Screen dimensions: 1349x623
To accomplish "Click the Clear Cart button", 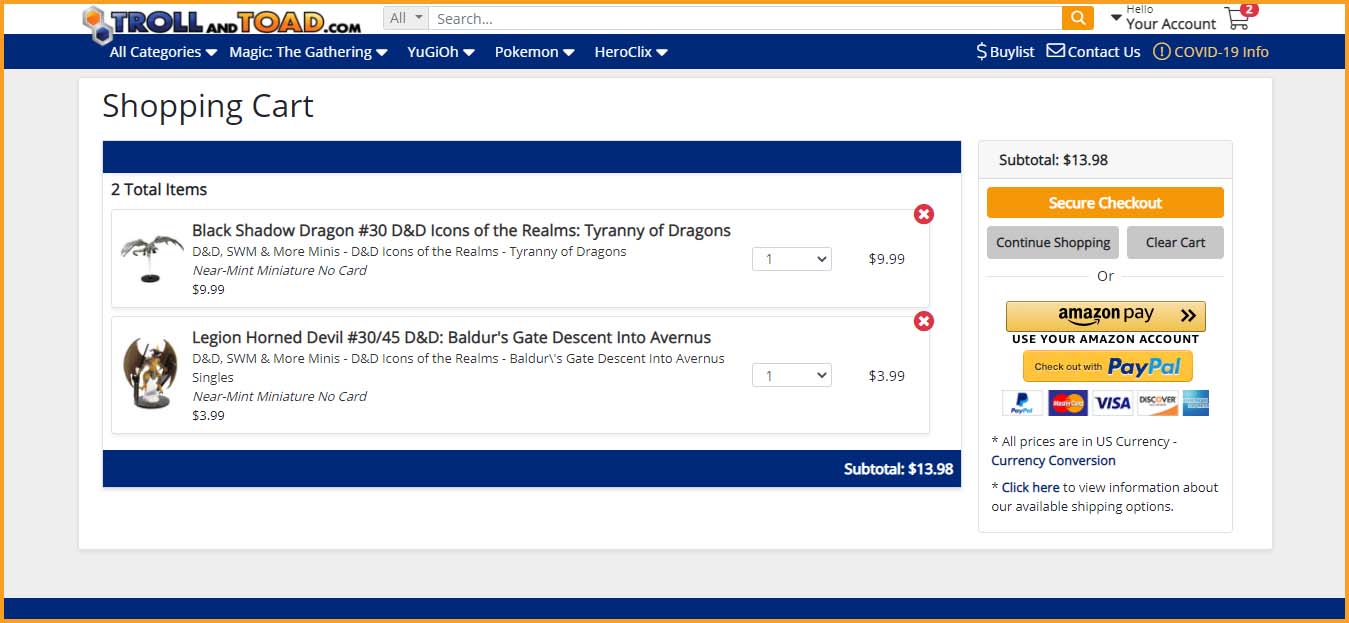I will [x=1175, y=242].
